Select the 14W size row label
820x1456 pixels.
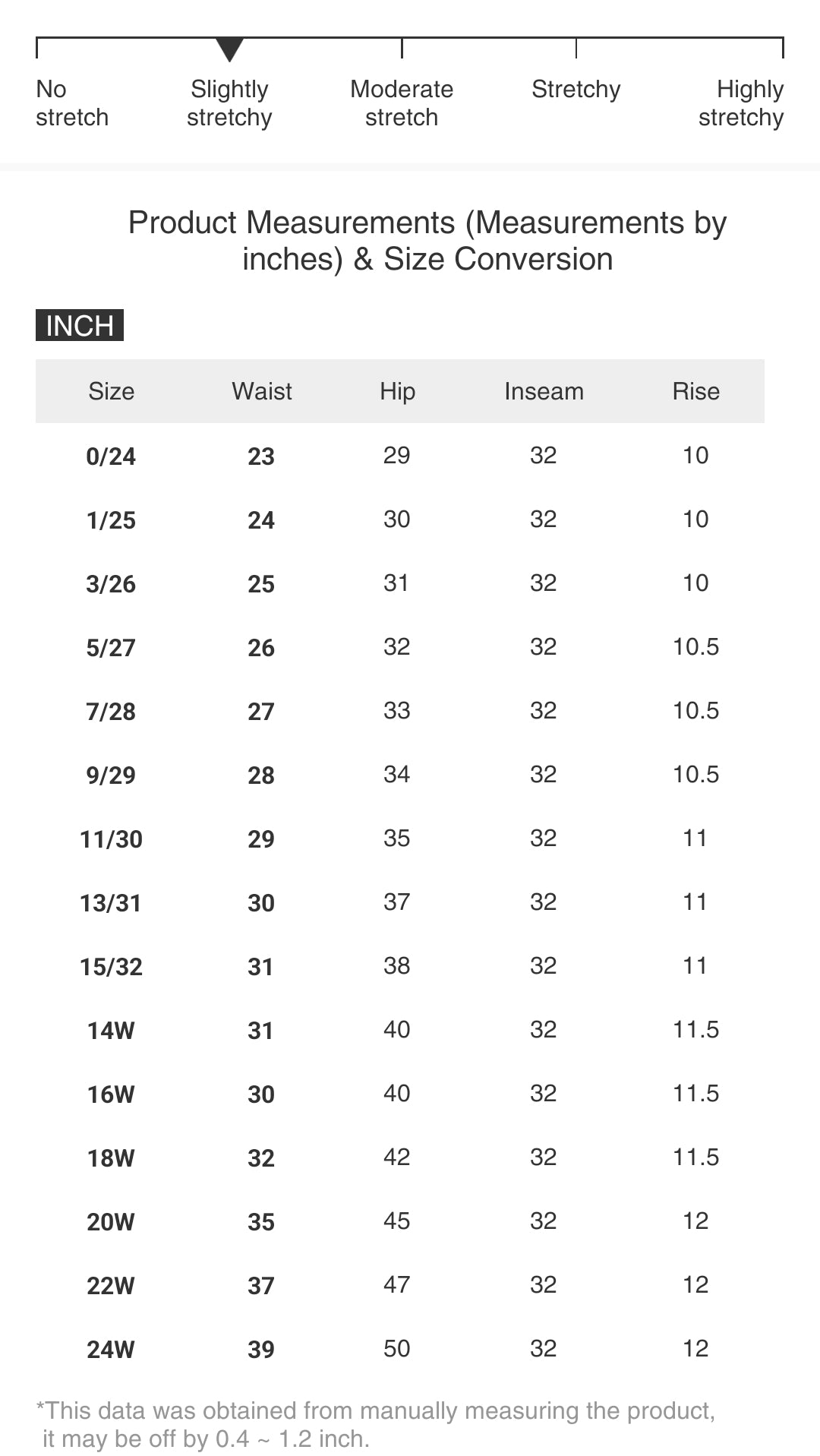click(x=111, y=1031)
